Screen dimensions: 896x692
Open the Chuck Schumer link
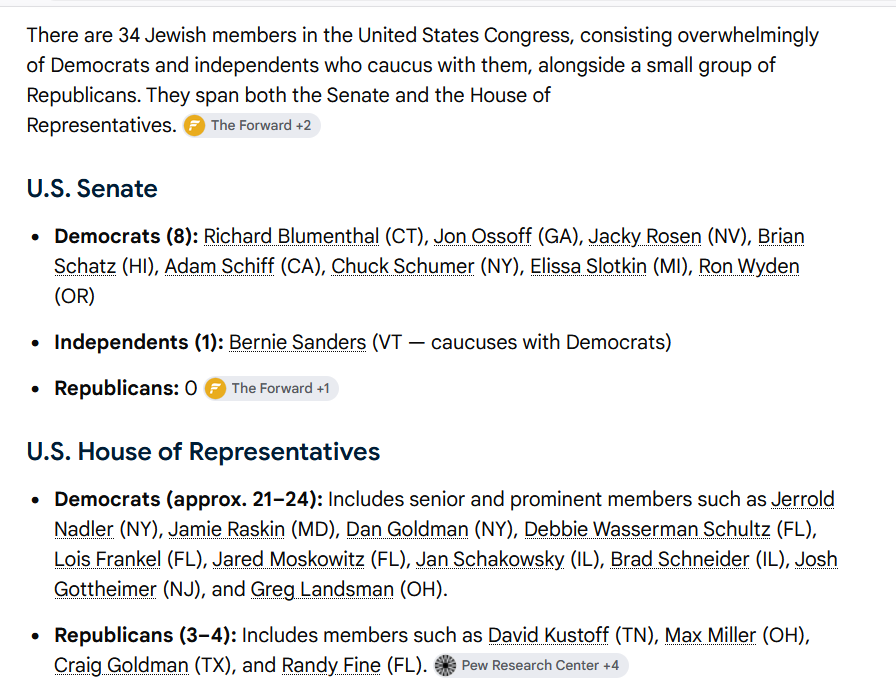point(403,267)
